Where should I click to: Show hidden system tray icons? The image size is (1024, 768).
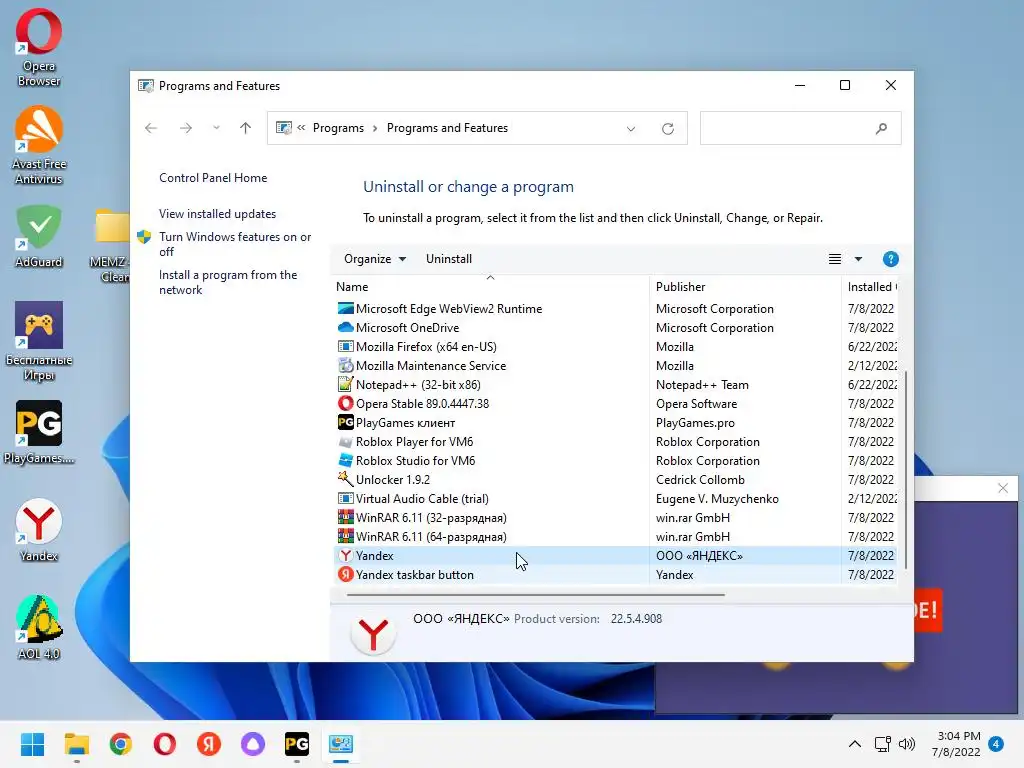[x=854, y=744]
